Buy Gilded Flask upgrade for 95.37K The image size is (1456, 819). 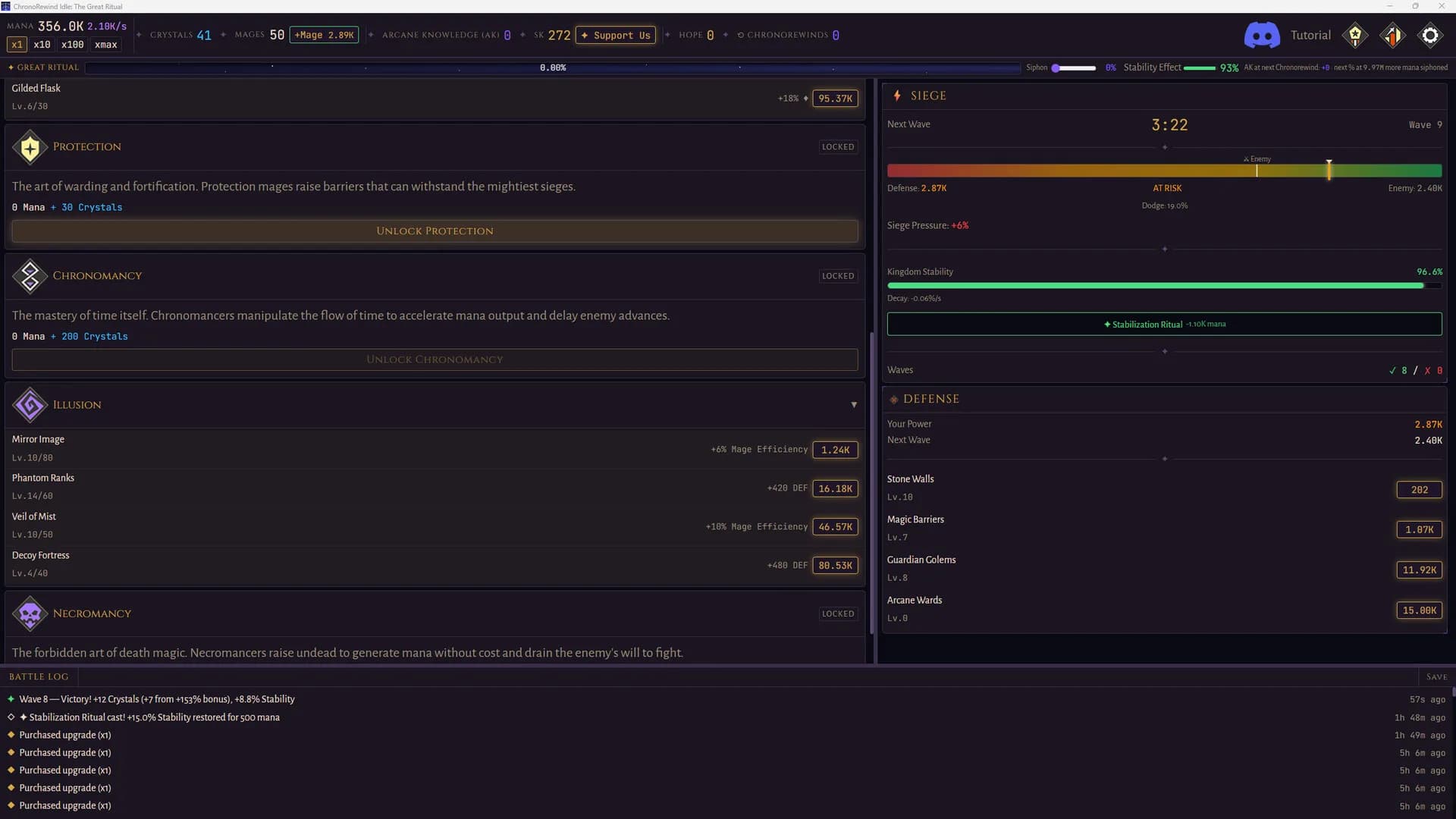point(835,99)
